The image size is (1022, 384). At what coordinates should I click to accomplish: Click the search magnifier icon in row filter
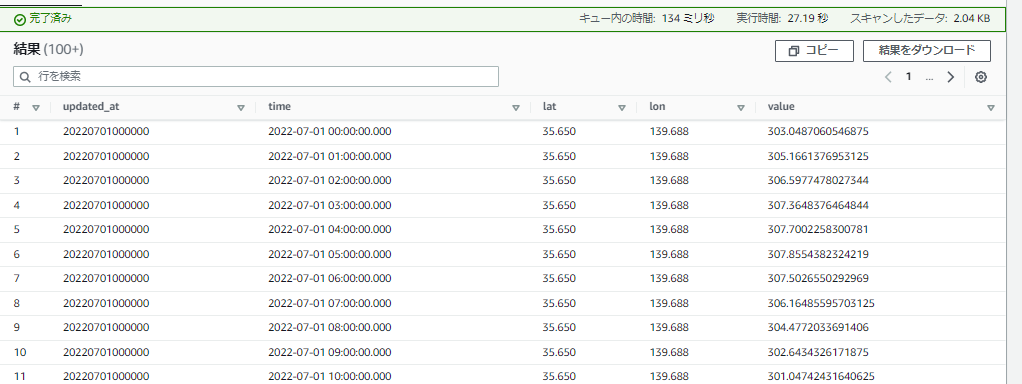click(25, 77)
